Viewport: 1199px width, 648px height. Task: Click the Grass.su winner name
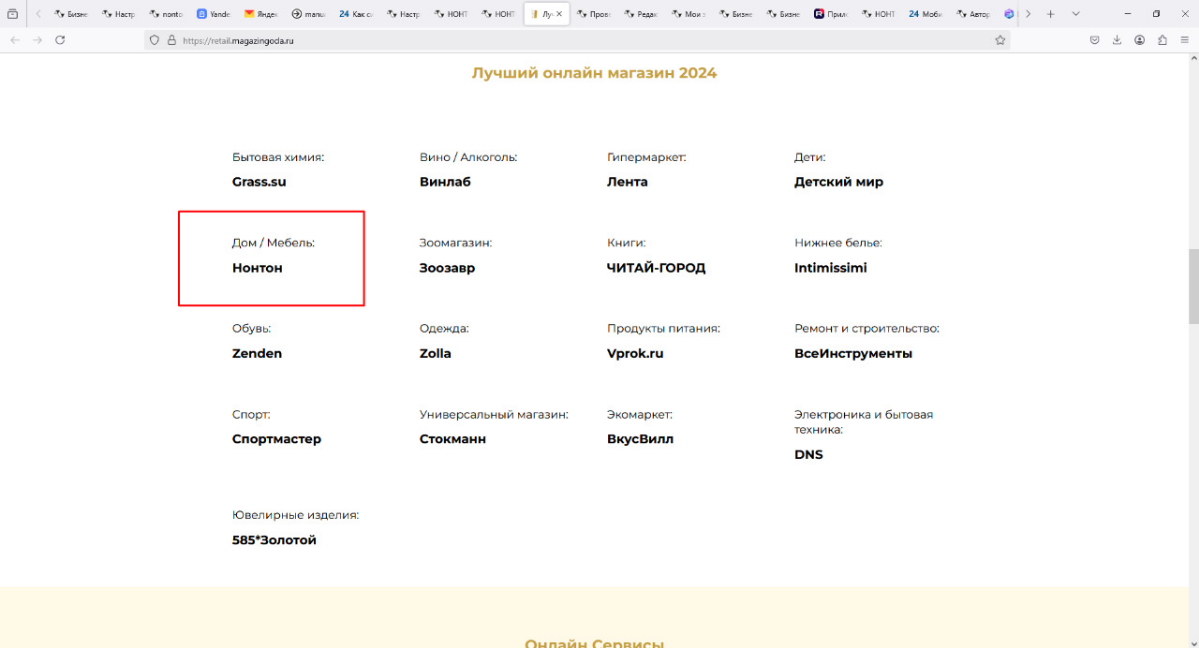[x=259, y=182]
